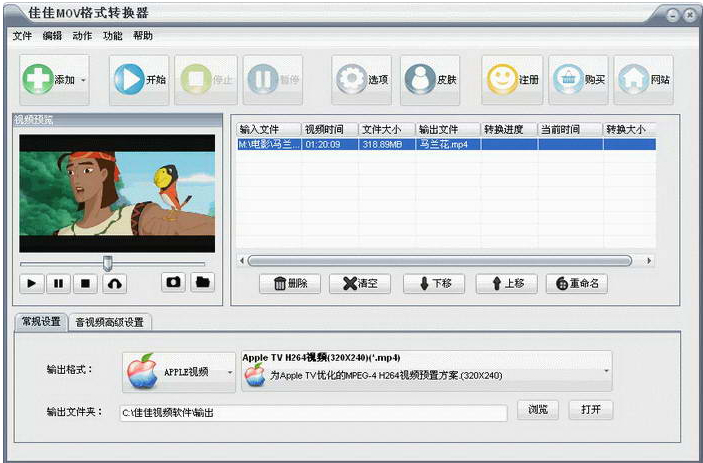Click the 318.89MB file size cell

[387, 144]
